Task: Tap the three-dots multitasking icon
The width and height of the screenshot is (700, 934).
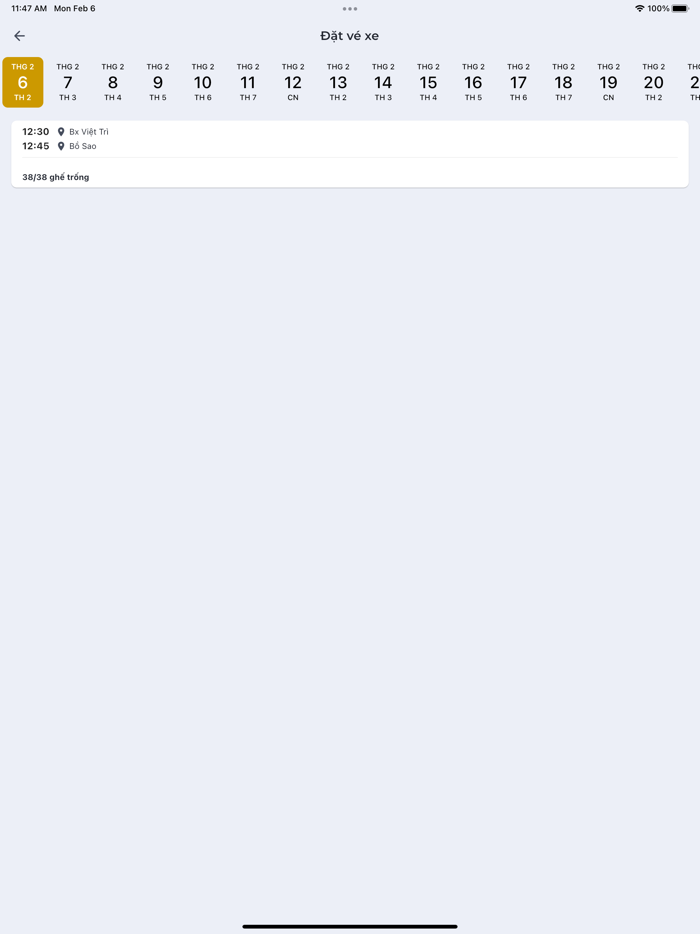Action: click(350, 9)
